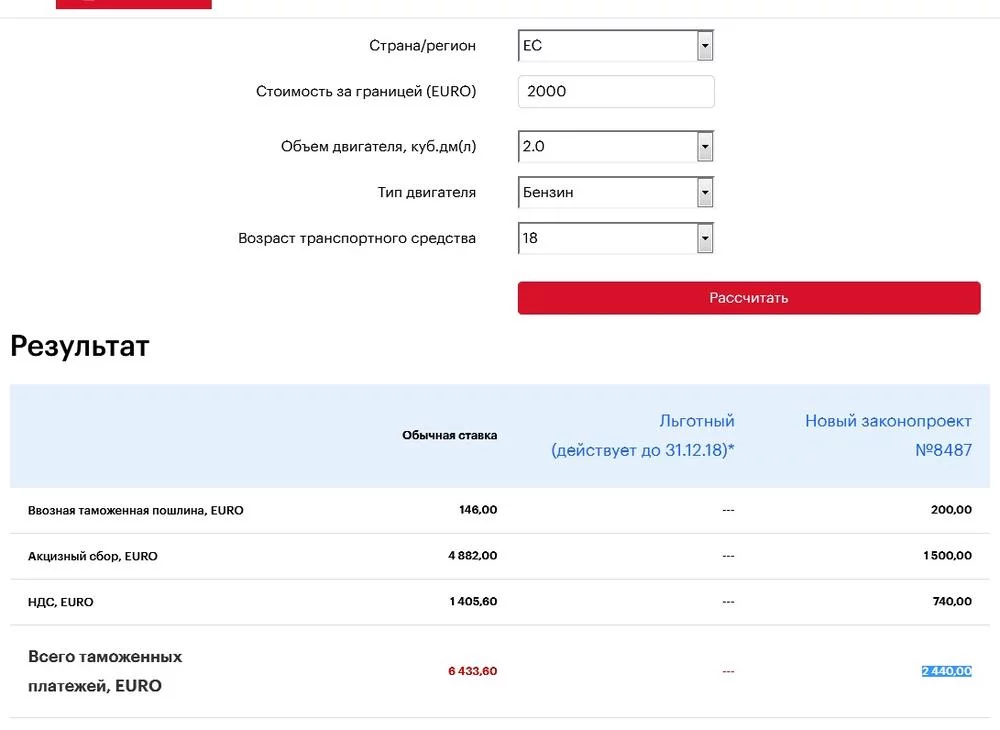
Task: Select the Ввозная таможенная пошлина row label
Action: coord(136,510)
